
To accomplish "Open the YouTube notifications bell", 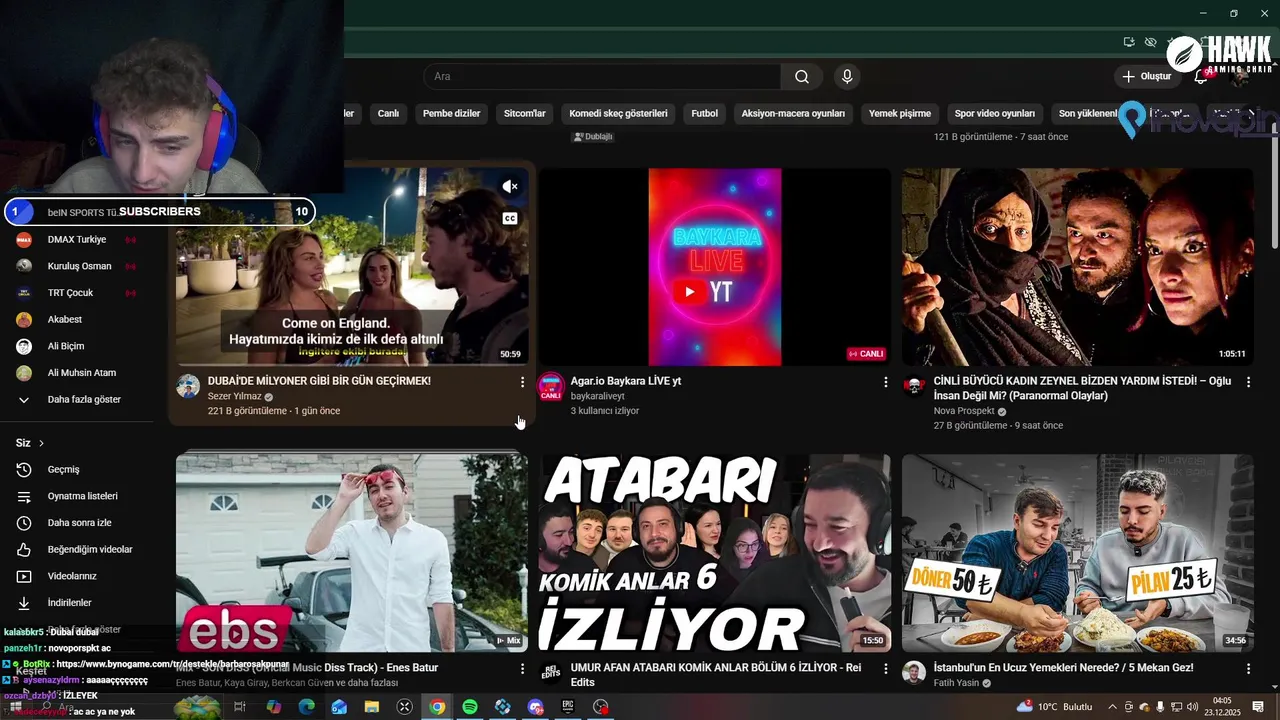I will [1201, 76].
